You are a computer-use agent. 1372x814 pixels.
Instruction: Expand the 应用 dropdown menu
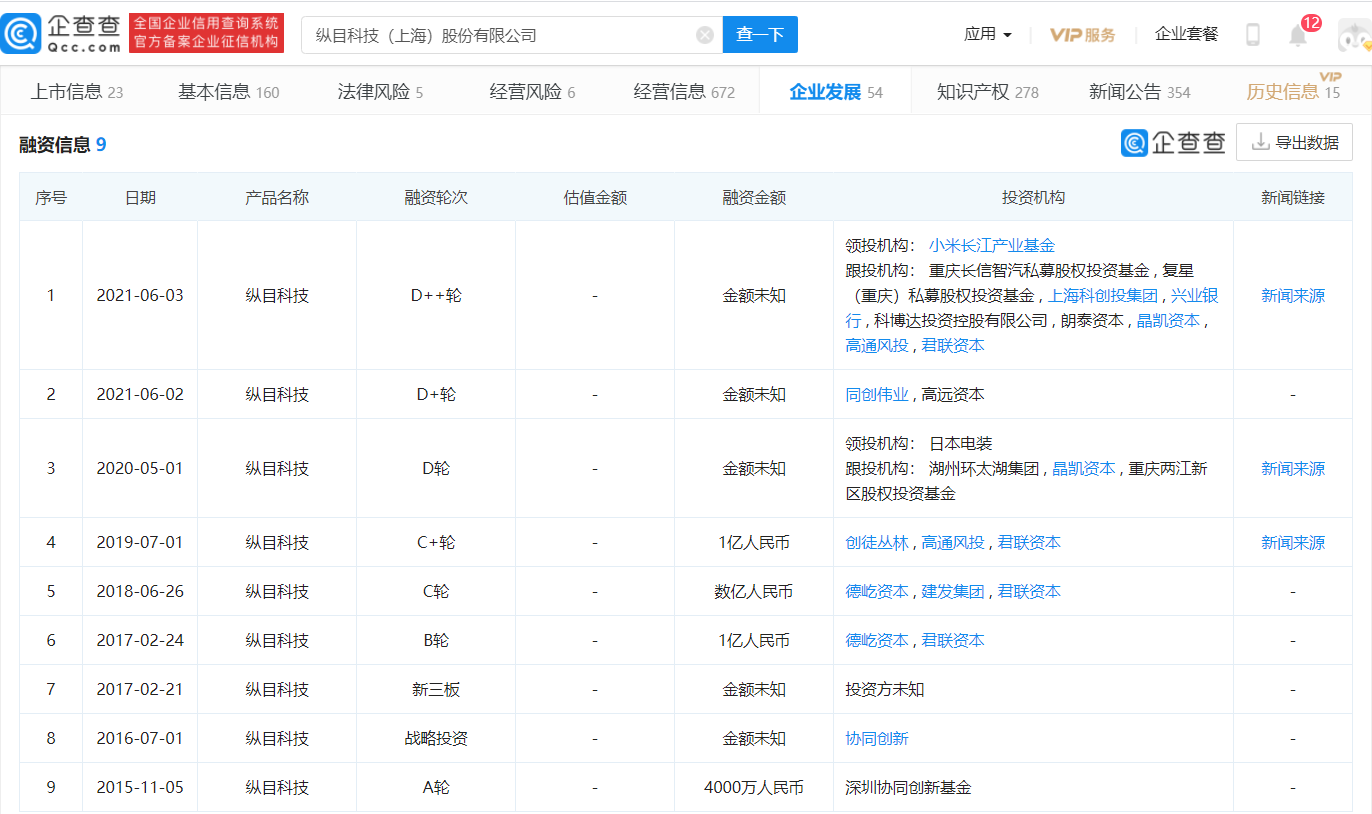click(987, 34)
